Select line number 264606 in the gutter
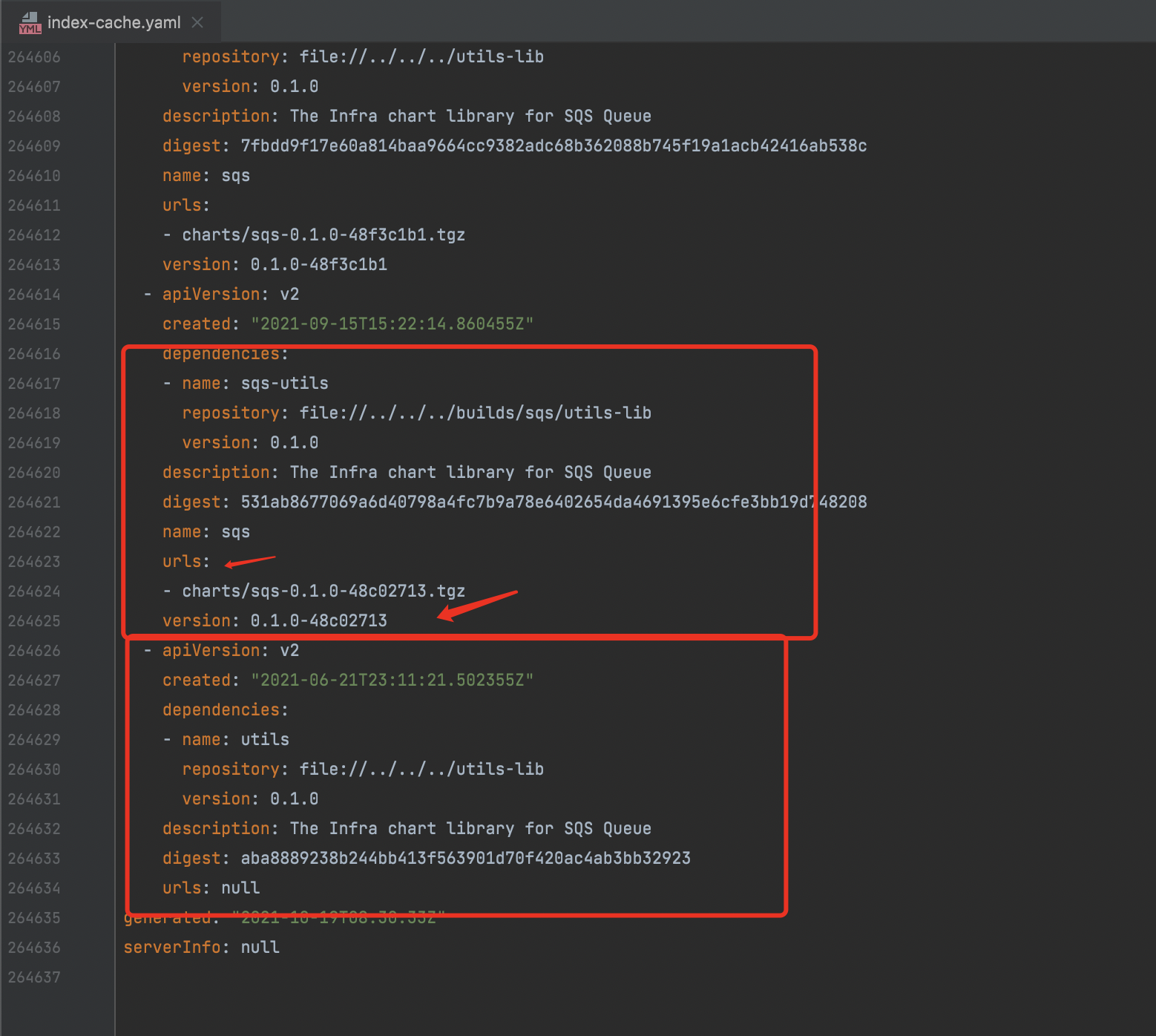The image size is (1156, 1036). pos(34,56)
